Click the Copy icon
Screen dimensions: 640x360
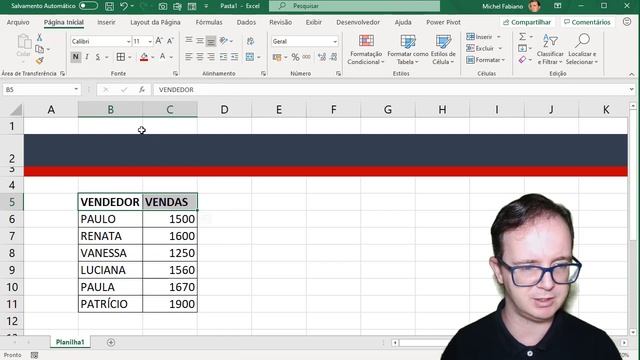coord(40,49)
